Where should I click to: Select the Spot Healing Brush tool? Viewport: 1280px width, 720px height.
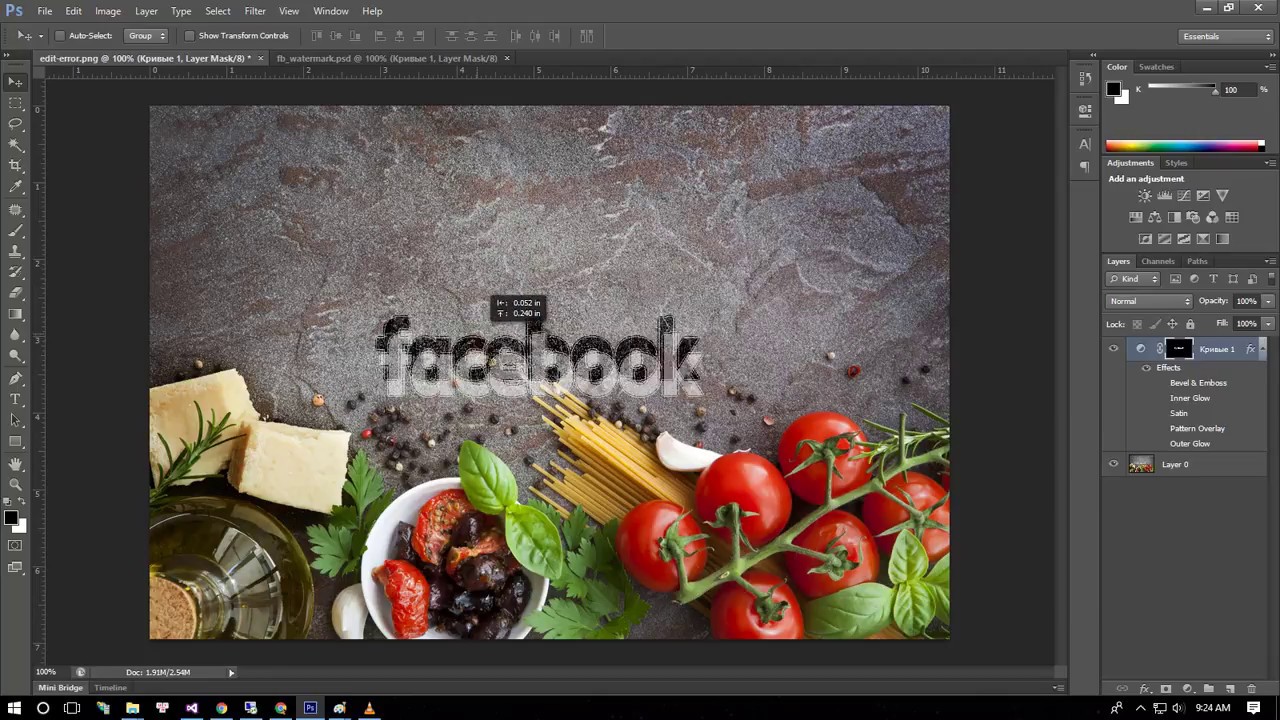click(16, 210)
